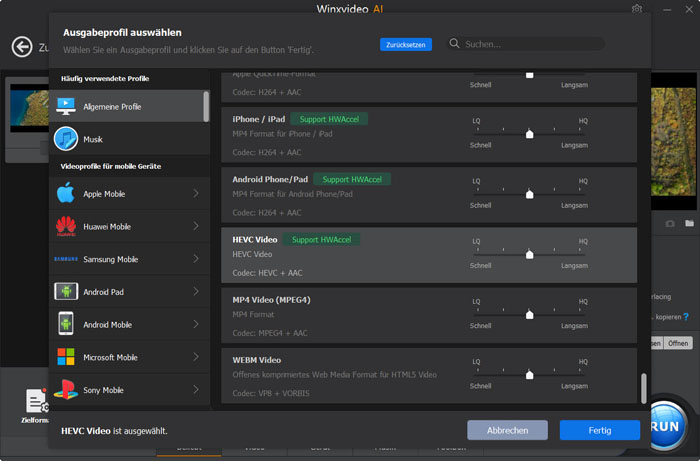Select the HEVC Video profile title

click(x=254, y=240)
